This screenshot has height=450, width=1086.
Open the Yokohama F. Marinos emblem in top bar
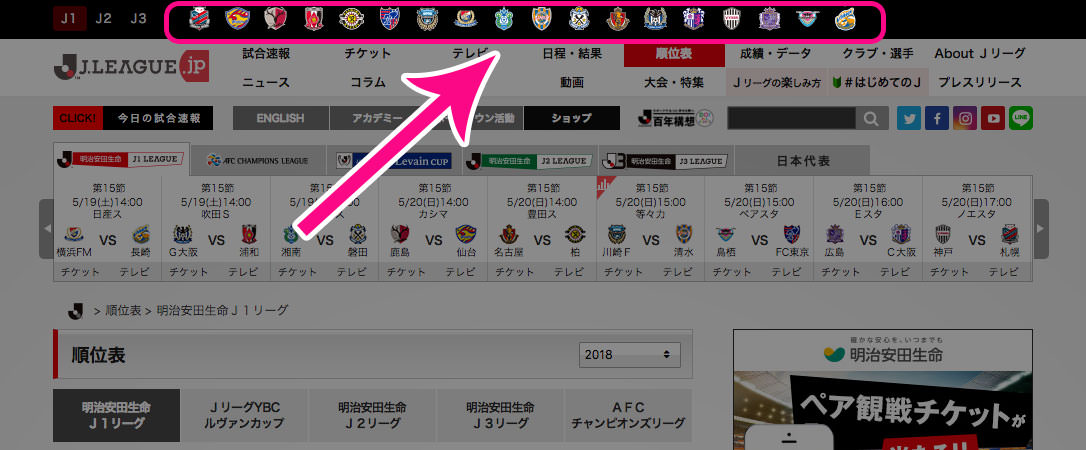point(466,19)
